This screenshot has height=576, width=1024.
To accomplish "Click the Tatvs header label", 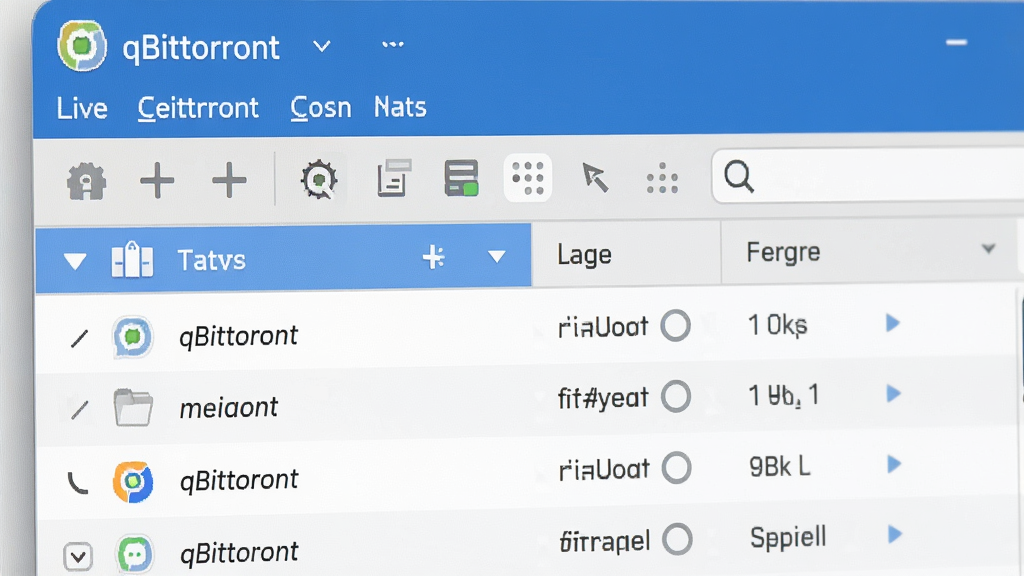I will point(212,261).
